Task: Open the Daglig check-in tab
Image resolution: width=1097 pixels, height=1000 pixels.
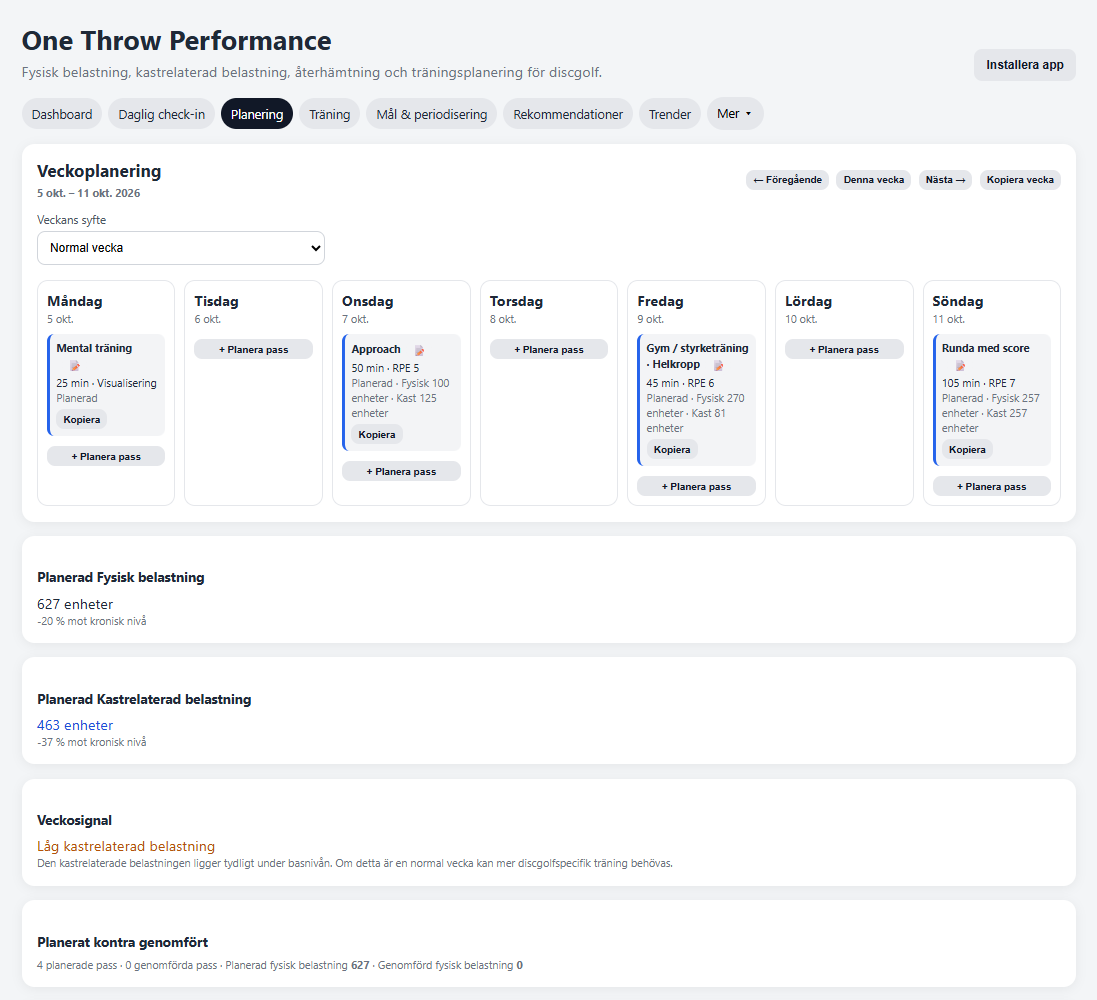Action: [x=162, y=114]
